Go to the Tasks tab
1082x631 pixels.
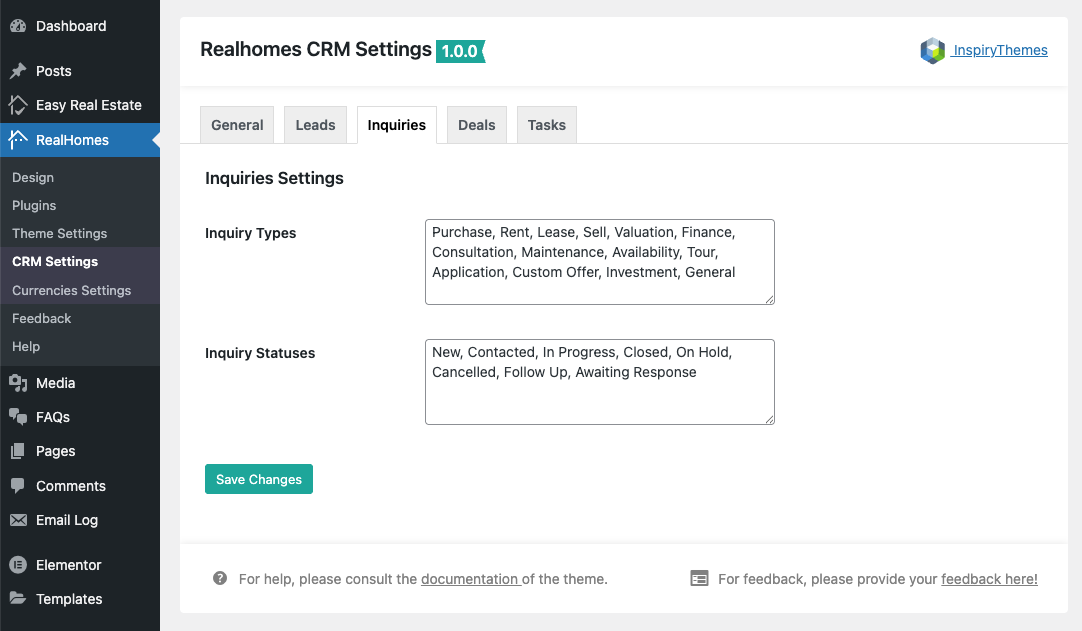[546, 125]
